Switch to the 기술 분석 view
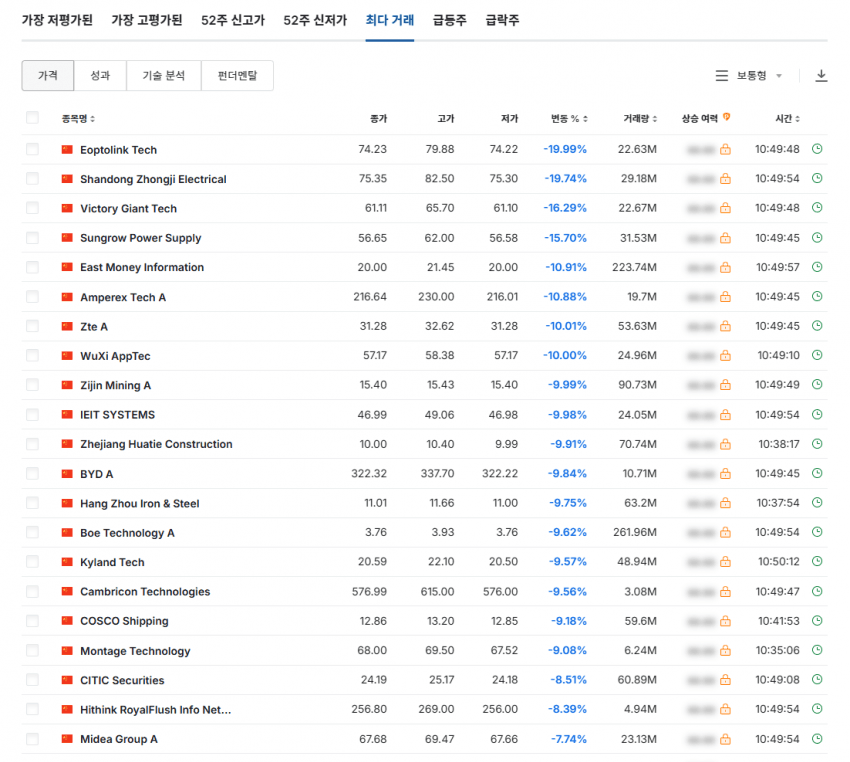This screenshot has height=762, width=850. 164,75
